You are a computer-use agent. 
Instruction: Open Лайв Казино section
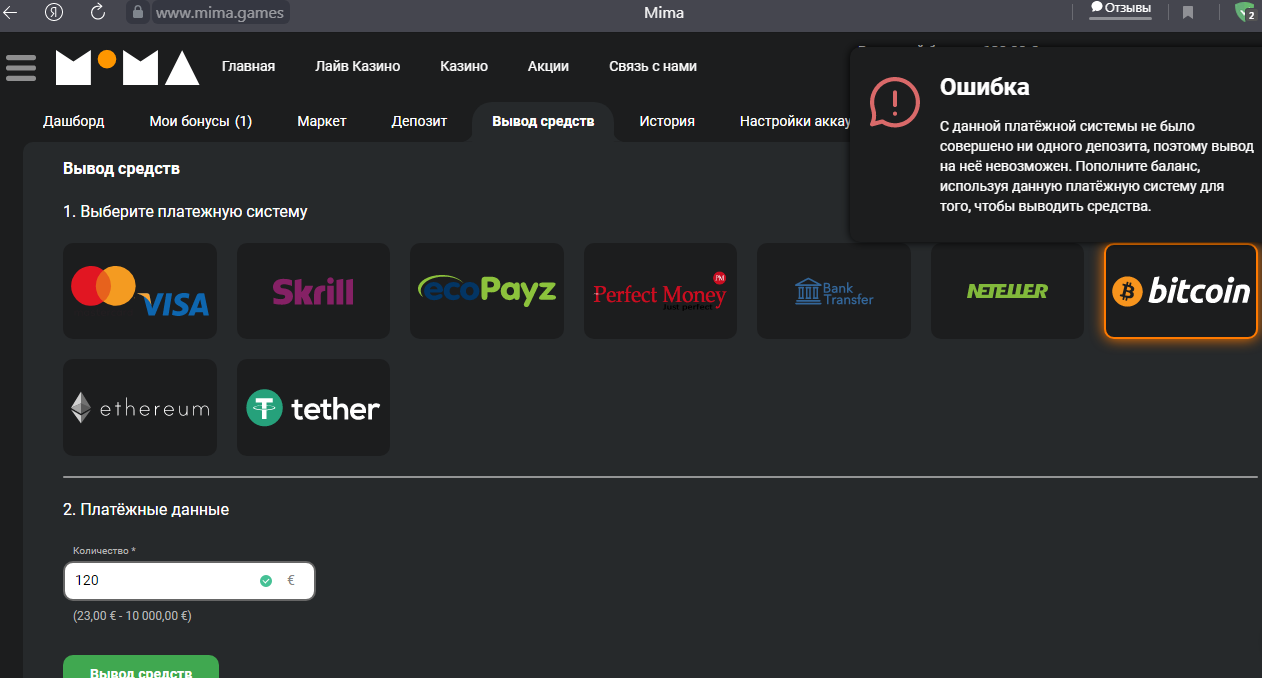(357, 66)
